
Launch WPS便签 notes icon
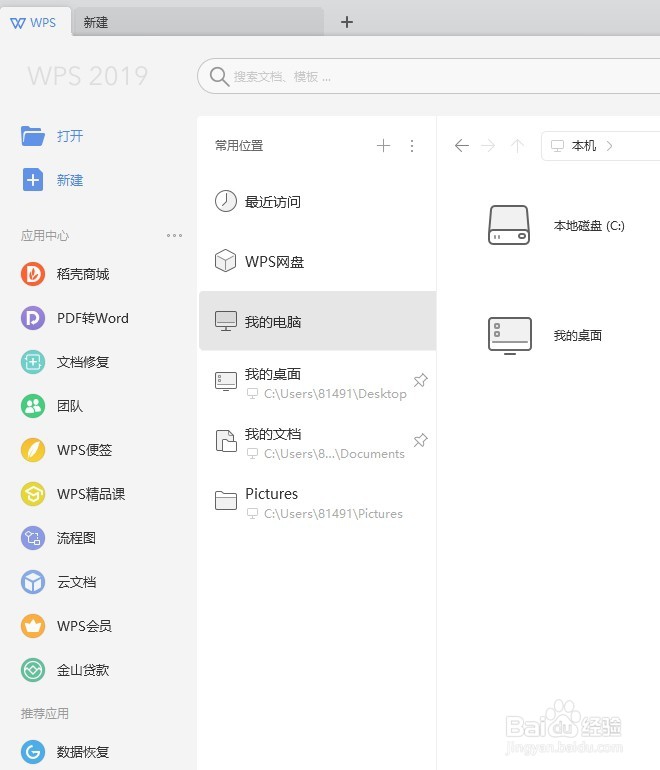click(33, 450)
